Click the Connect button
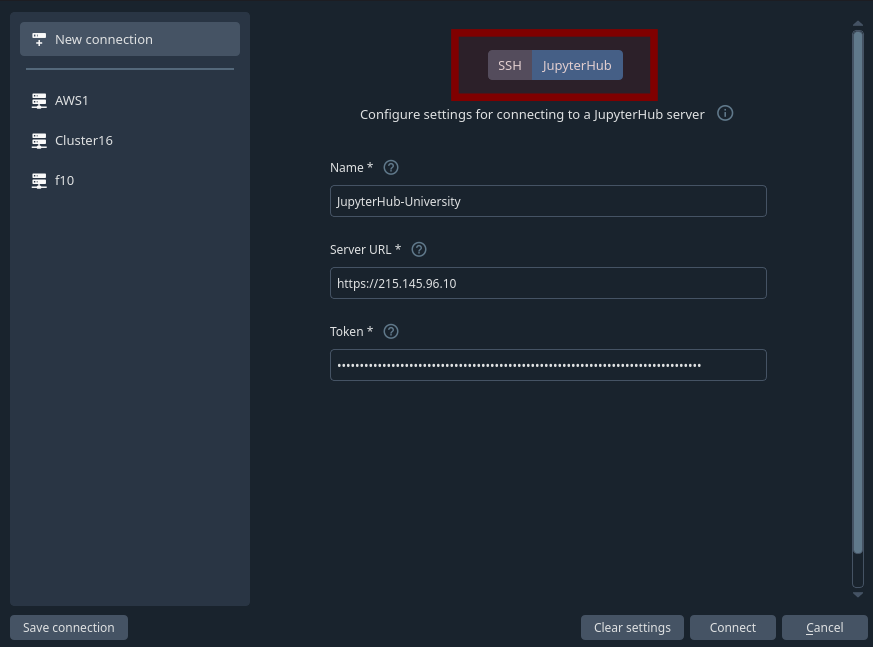 (733, 628)
